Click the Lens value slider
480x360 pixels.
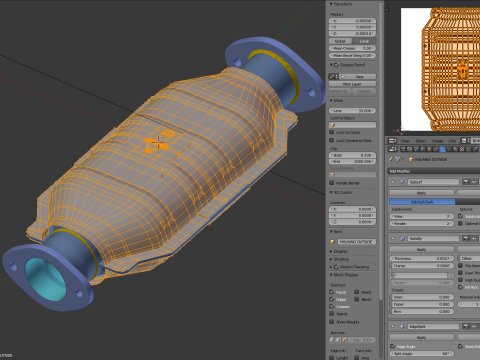pos(353,110)
